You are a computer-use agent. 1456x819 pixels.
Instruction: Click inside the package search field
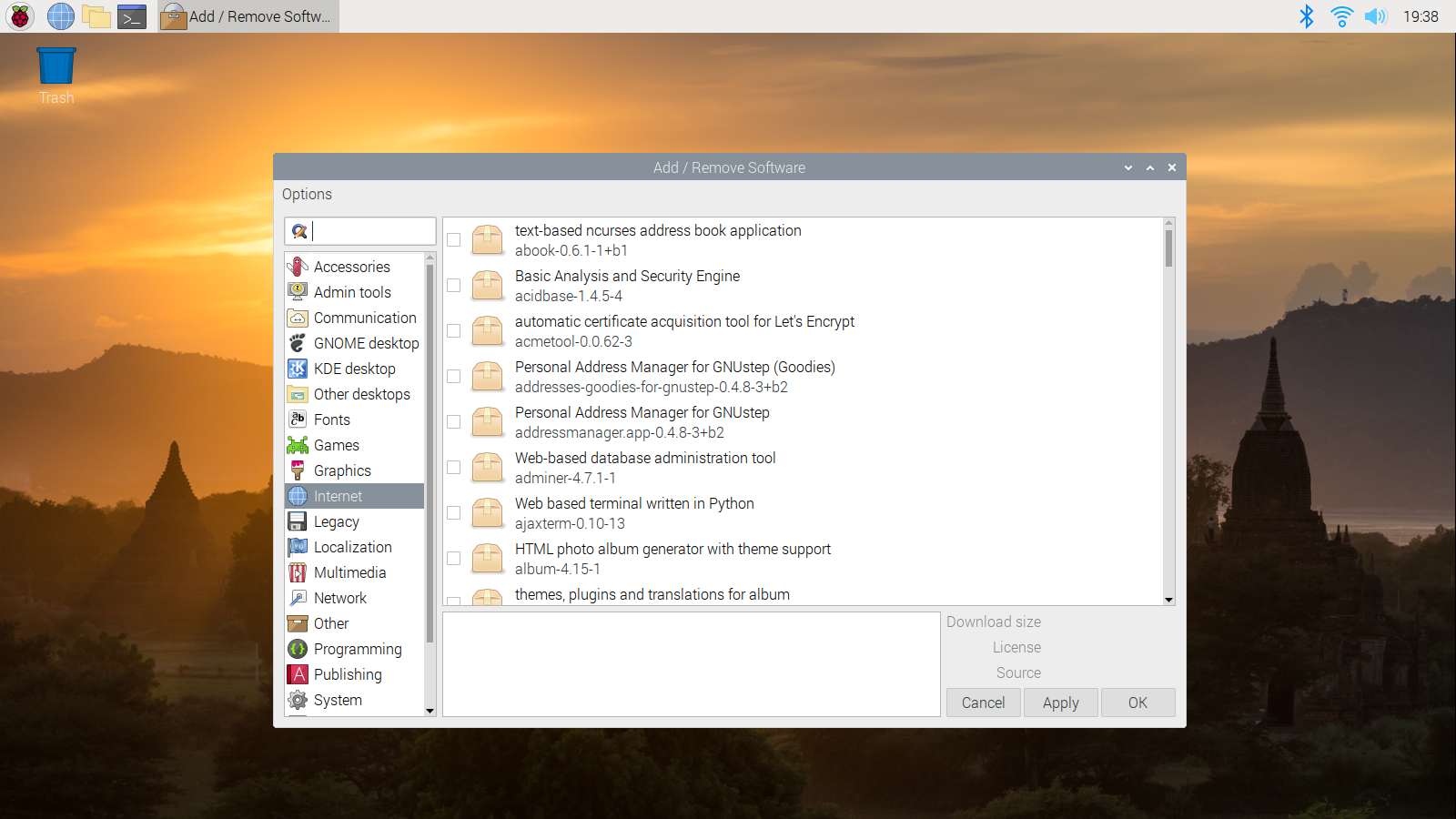(373, 231)
